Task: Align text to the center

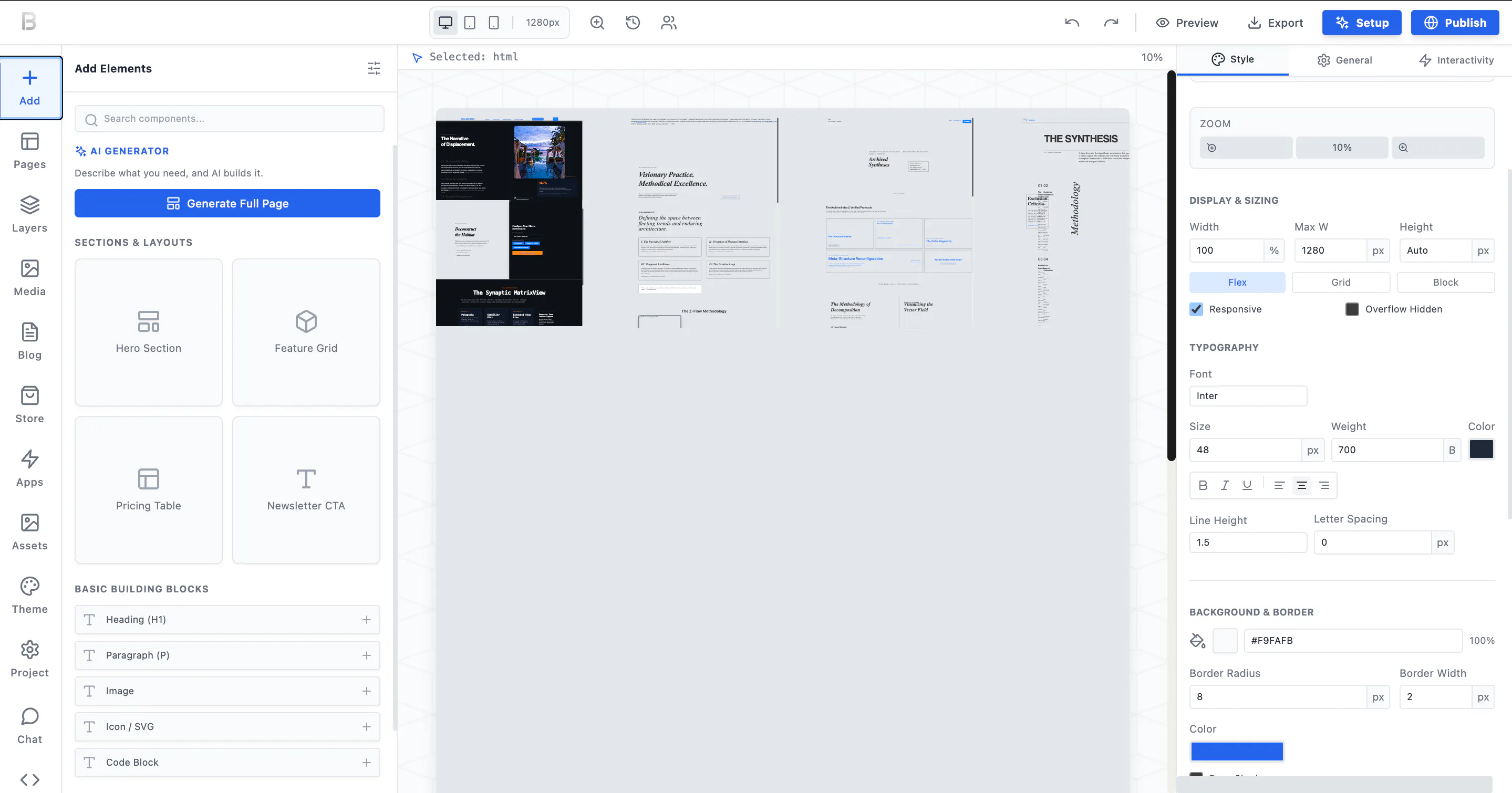Action: click(x=1301, y=485)
